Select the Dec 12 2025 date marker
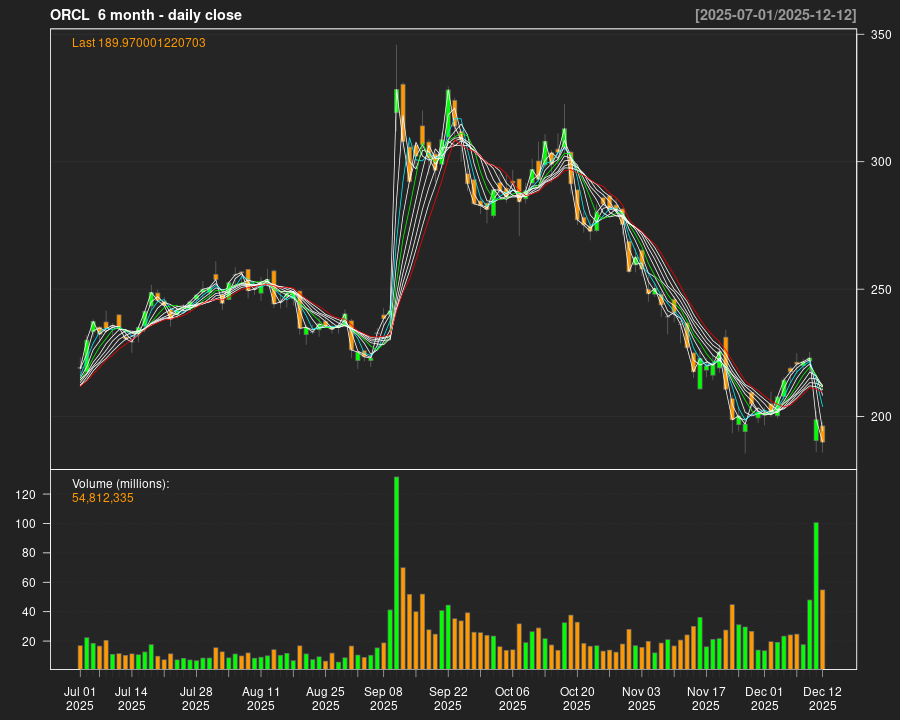Viewport: 900px width, 720px height. coord(822,698)
